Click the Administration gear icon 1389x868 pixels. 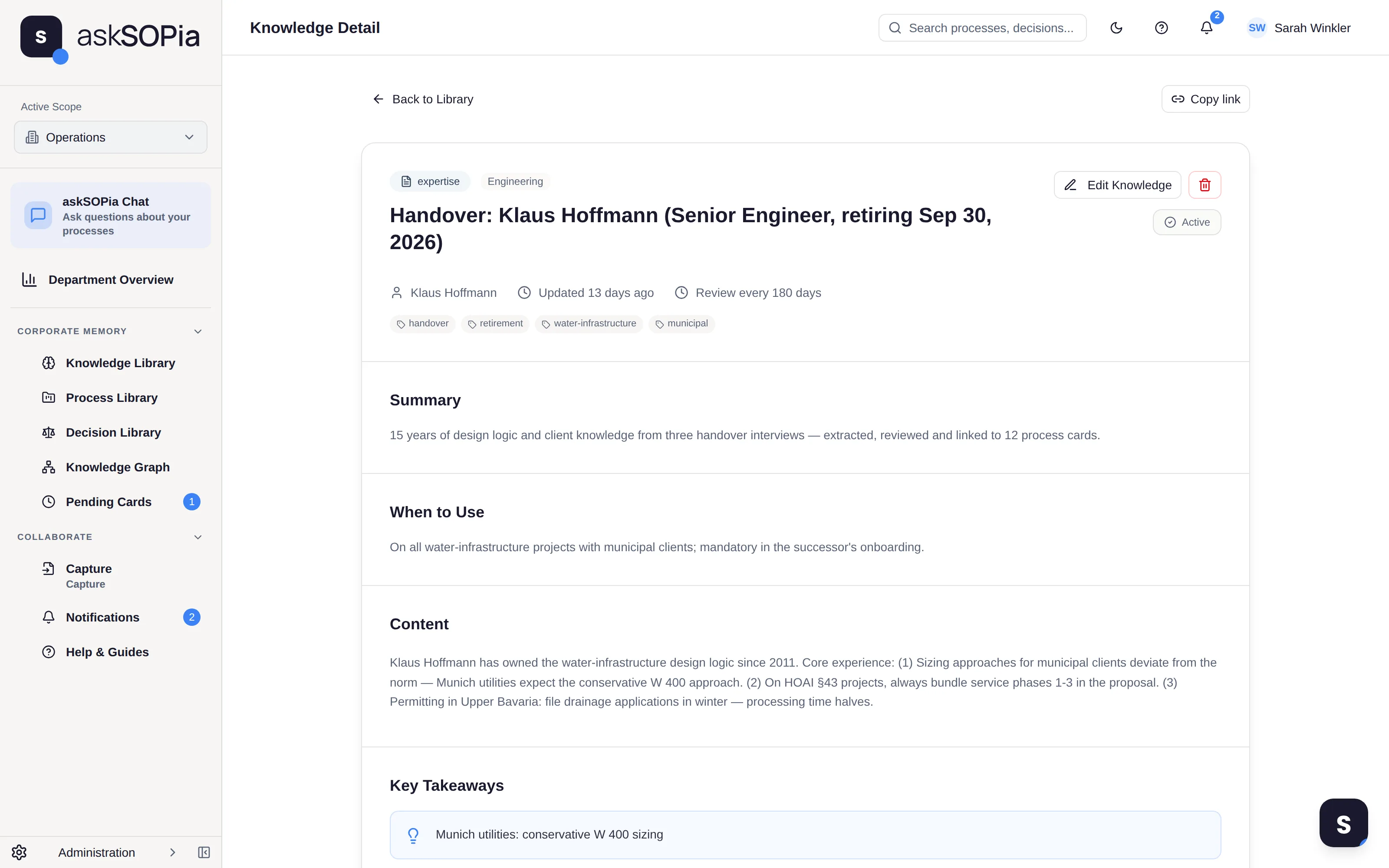[x=19, y=852]
